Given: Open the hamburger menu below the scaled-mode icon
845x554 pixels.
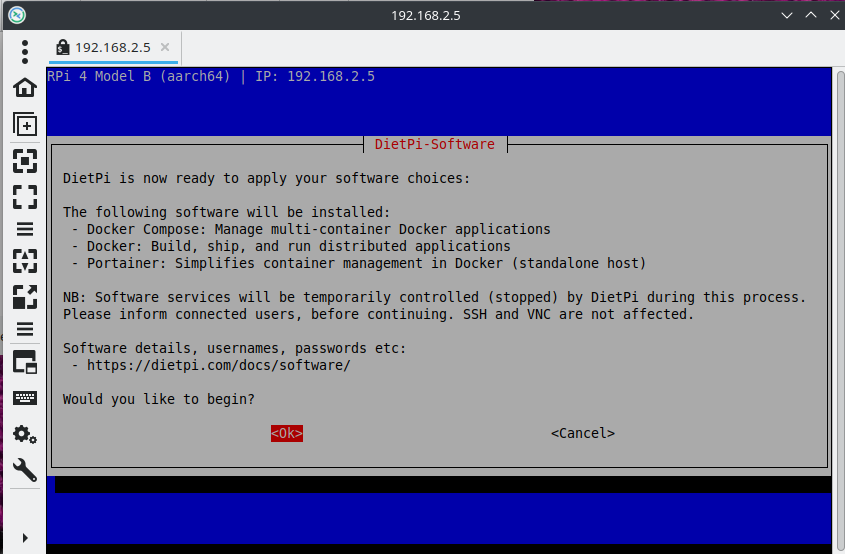Looking at the screenshot, I should click(25, 329).
